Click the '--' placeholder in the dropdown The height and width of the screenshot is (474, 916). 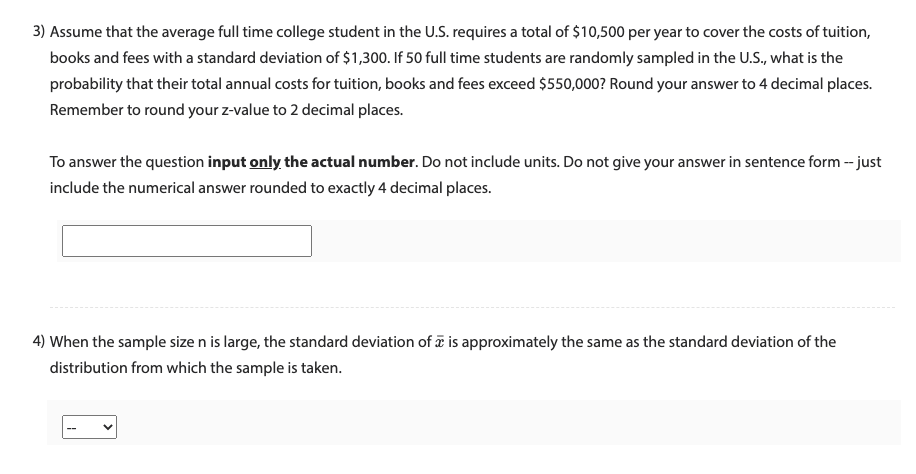point(71,428)
